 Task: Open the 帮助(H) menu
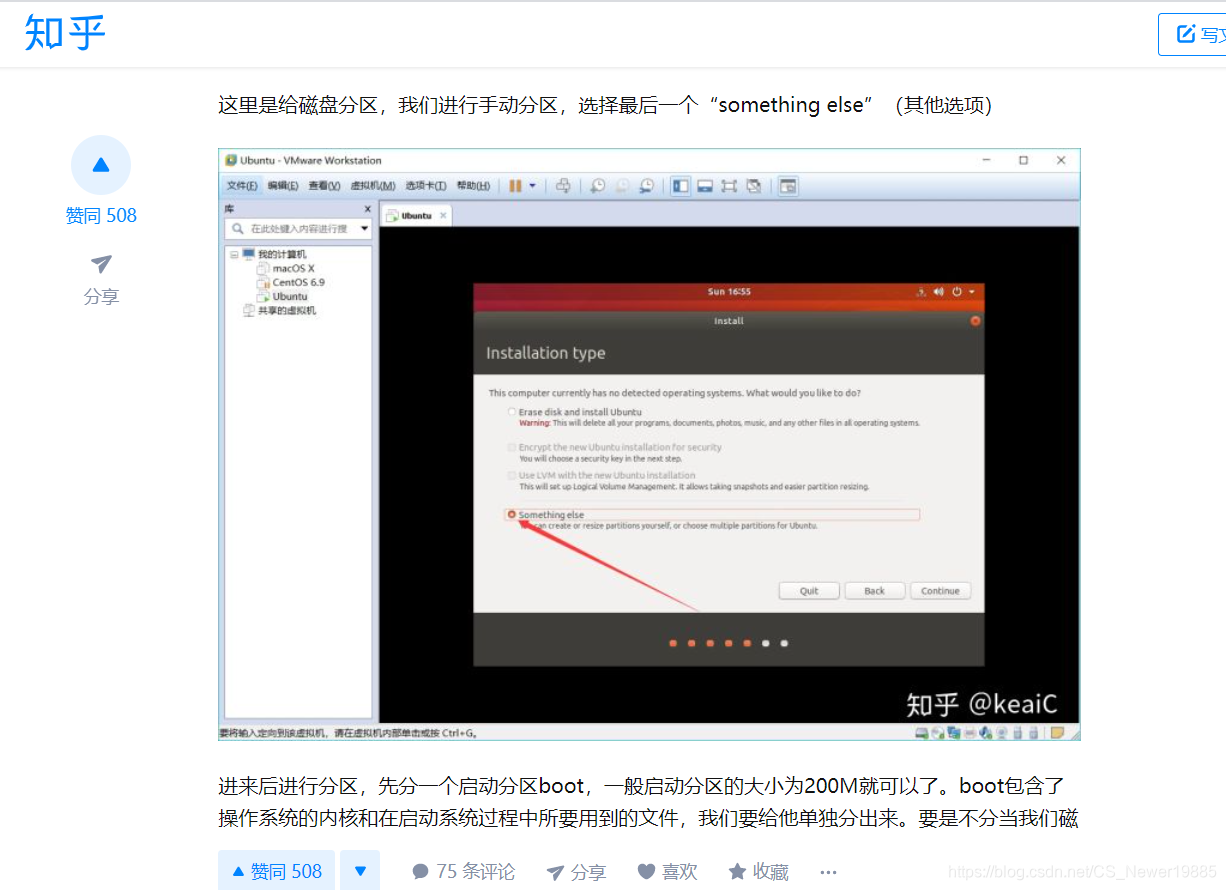click(x=473, y=186)
